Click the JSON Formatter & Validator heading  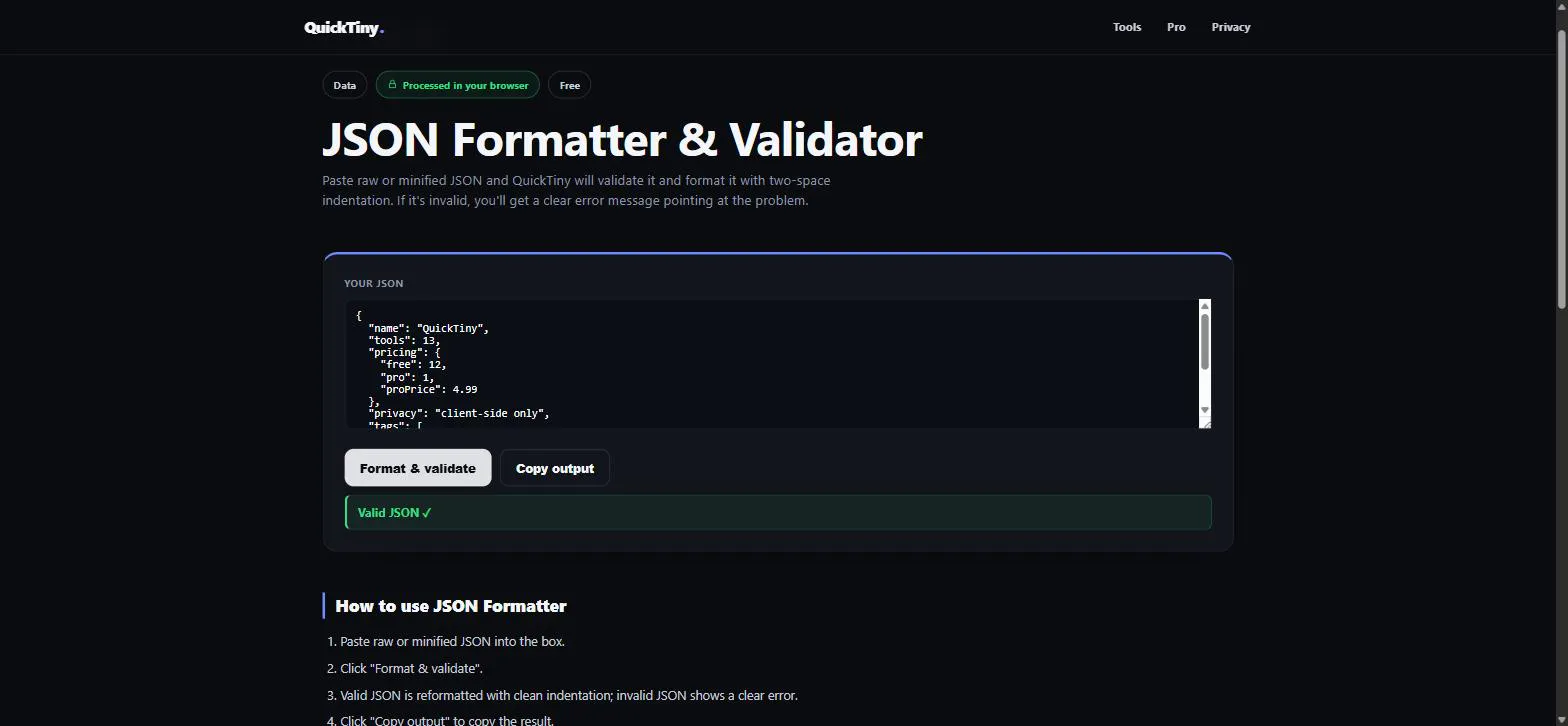point(622,139)
